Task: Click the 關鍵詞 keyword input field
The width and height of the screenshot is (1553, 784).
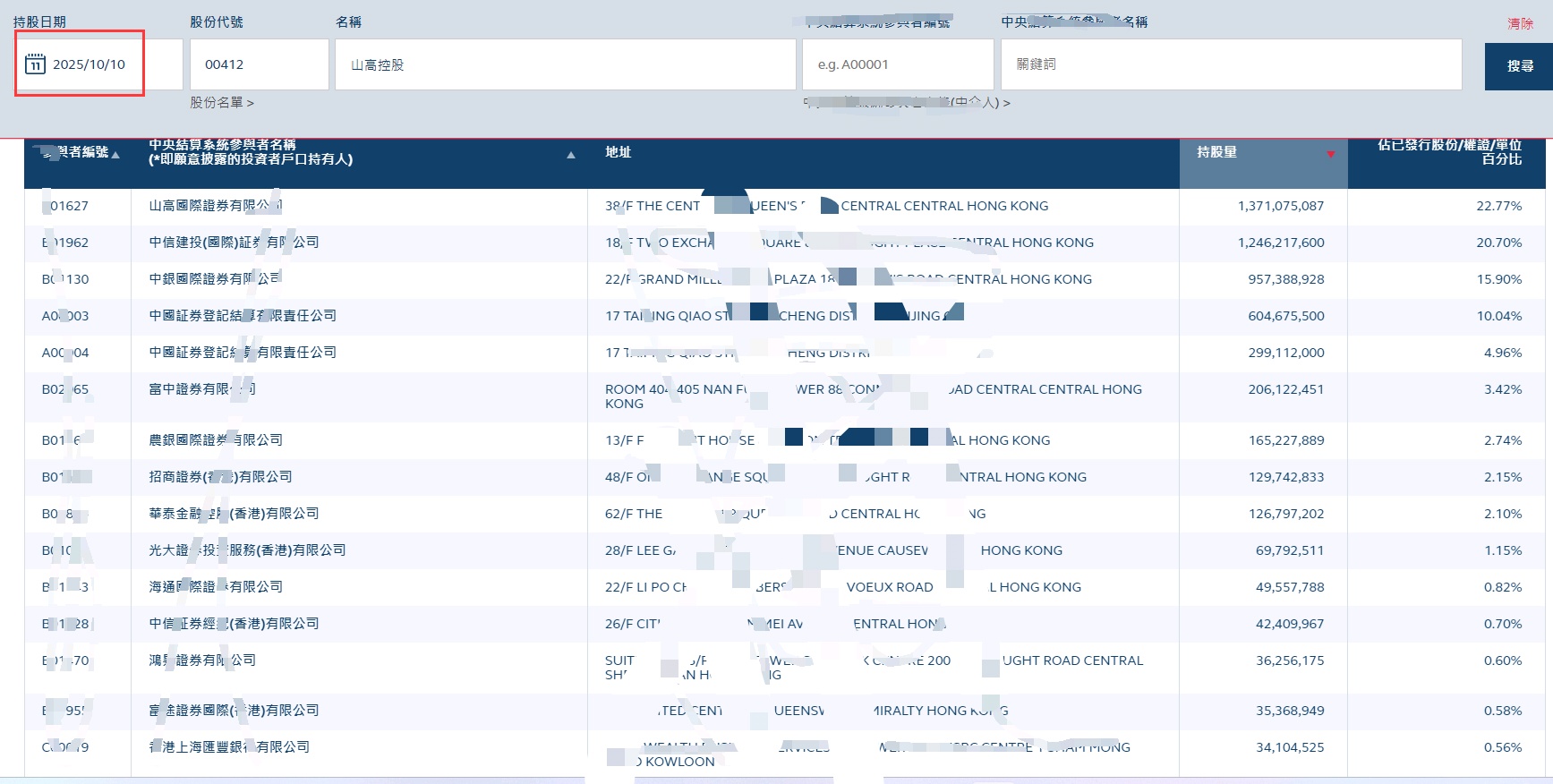Action: point(1231,64)
